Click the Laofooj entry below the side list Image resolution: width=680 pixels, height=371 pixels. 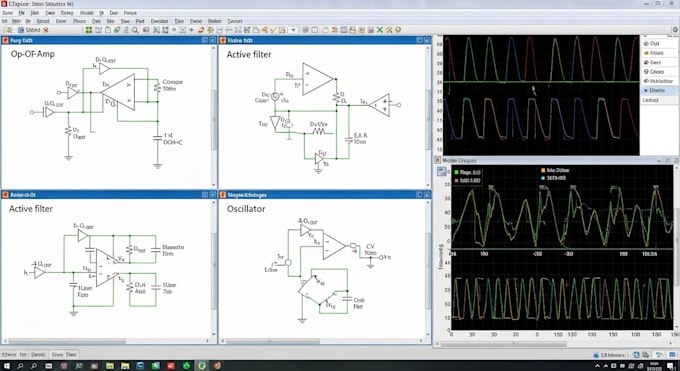tap(650, 100)
